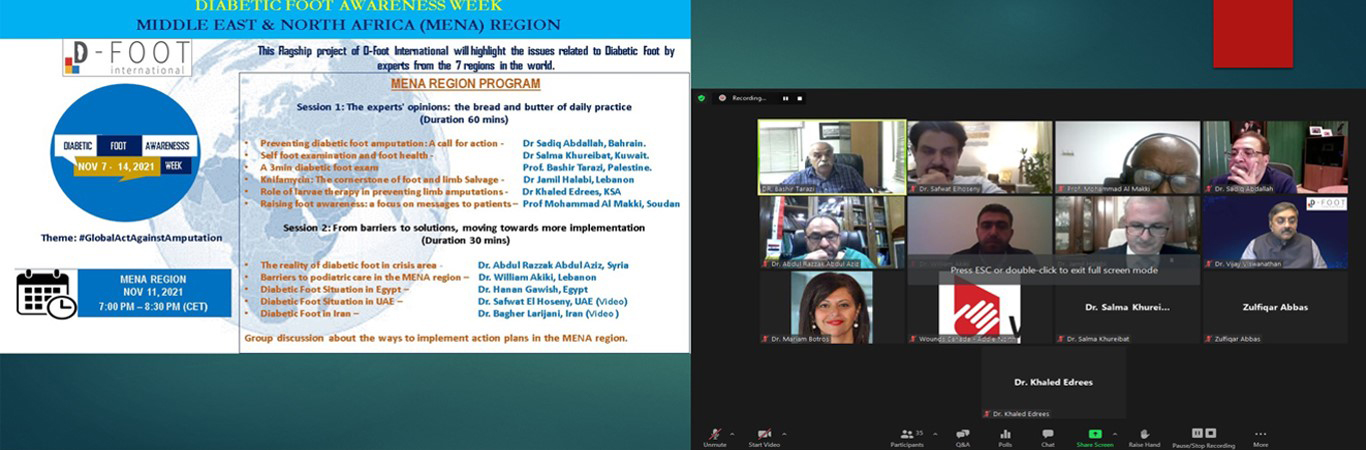Select Dr. Abdul Razzak Abdul Aziz's video tile
Viewport: 1366px width, 450px height.
[x=832, y=232]
